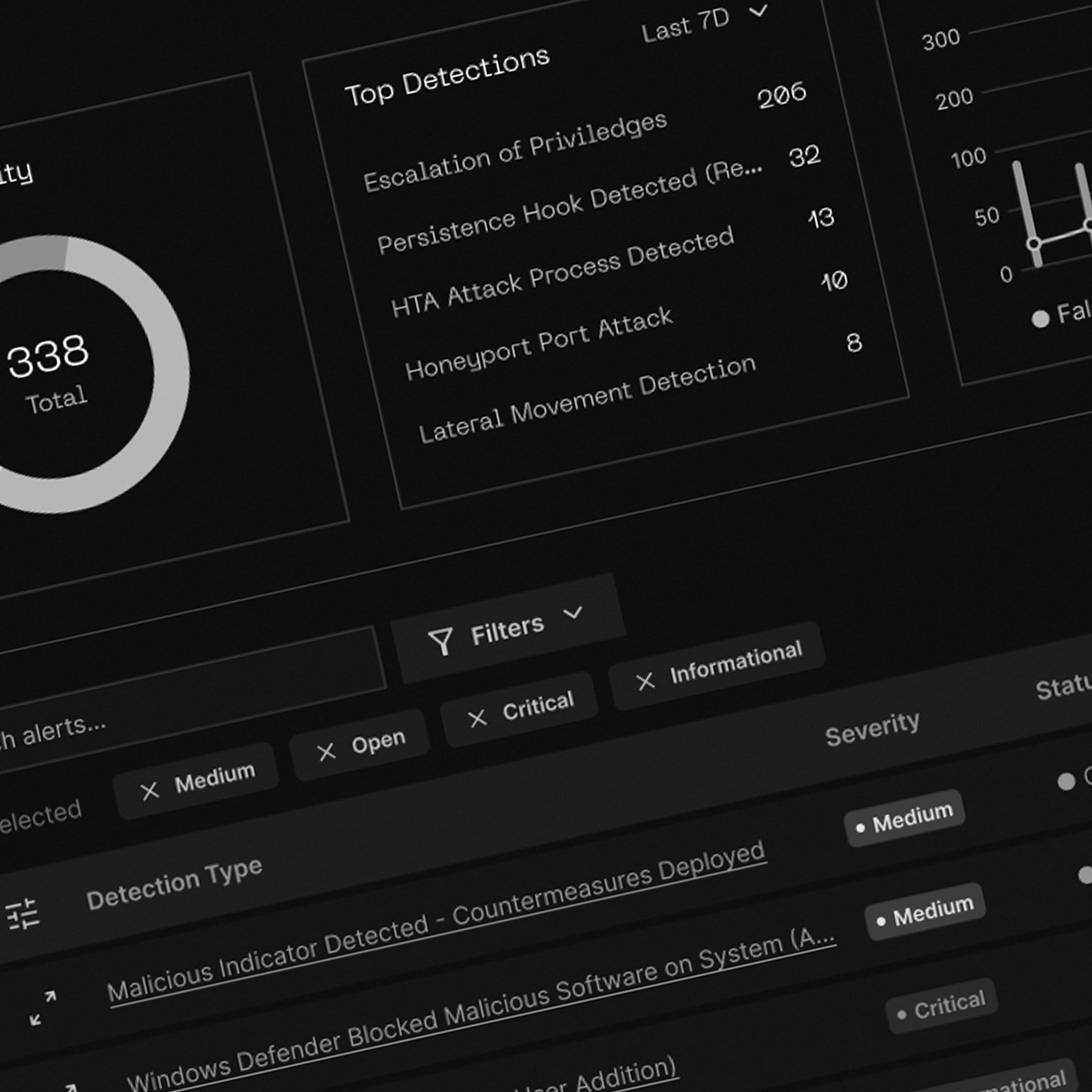
Task: Open column settings sliders icon
Action: click(x=23, y=915)
